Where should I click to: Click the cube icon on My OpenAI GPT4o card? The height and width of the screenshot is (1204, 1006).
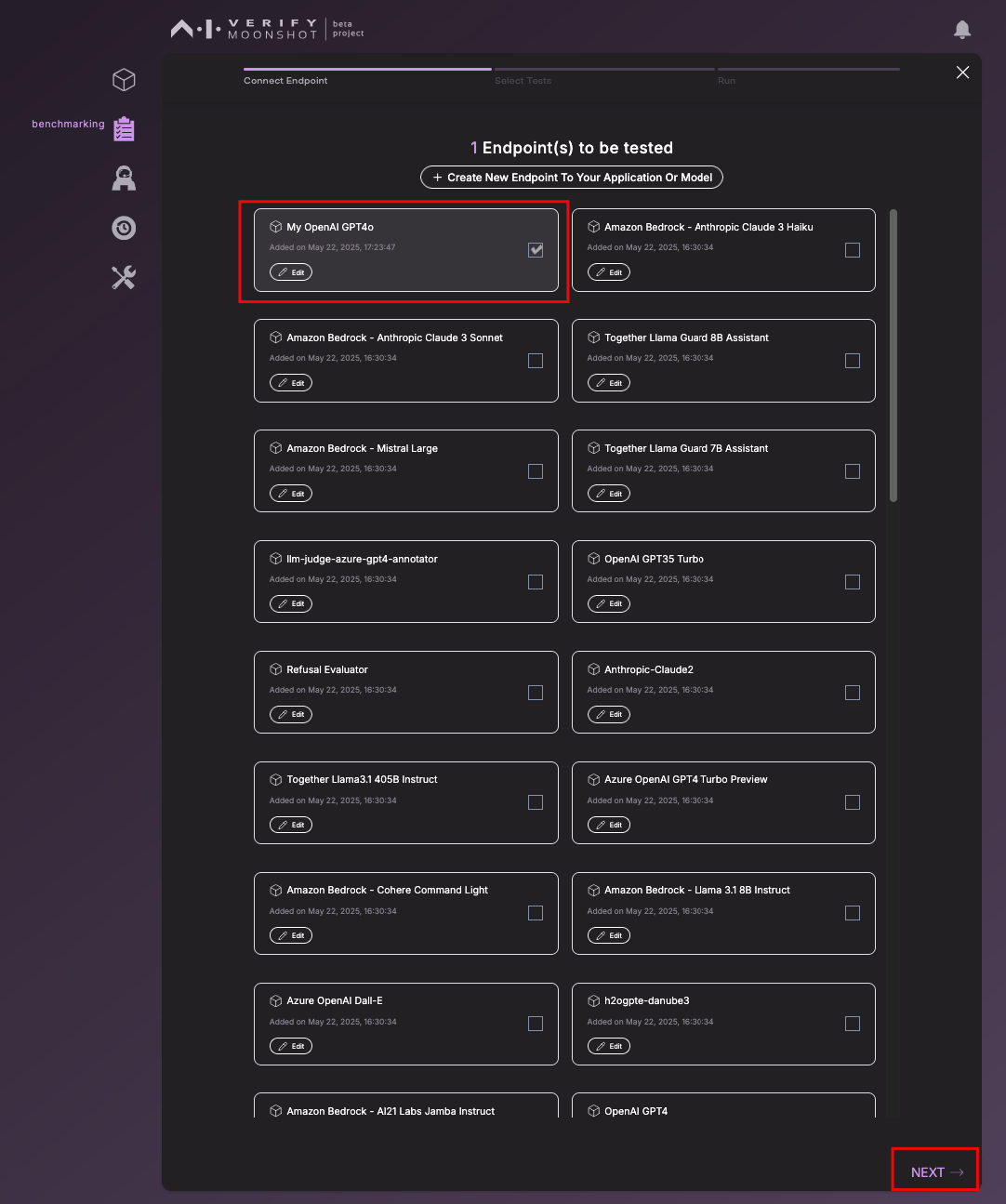(x=276, y=227)
